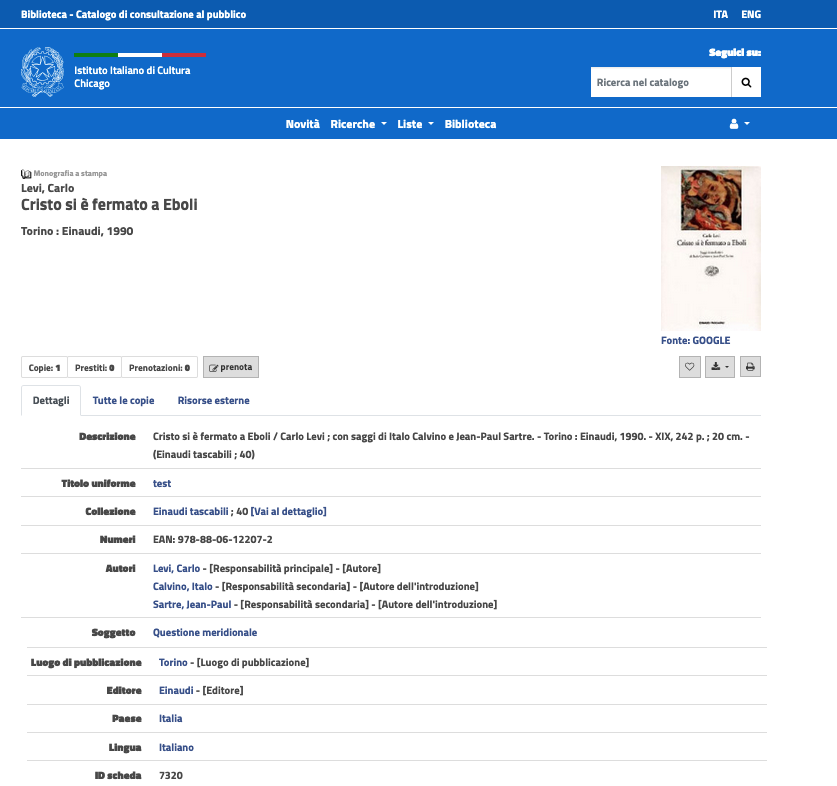Go to the Biblioteca menu item

470,124
